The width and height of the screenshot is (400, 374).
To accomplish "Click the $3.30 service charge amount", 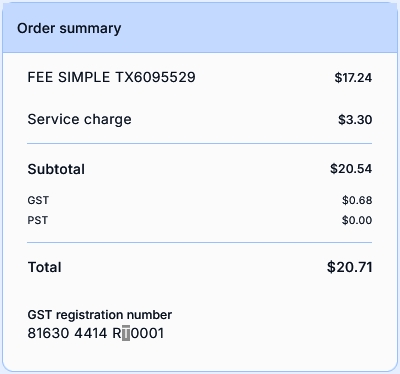I will tap(355, 120).
